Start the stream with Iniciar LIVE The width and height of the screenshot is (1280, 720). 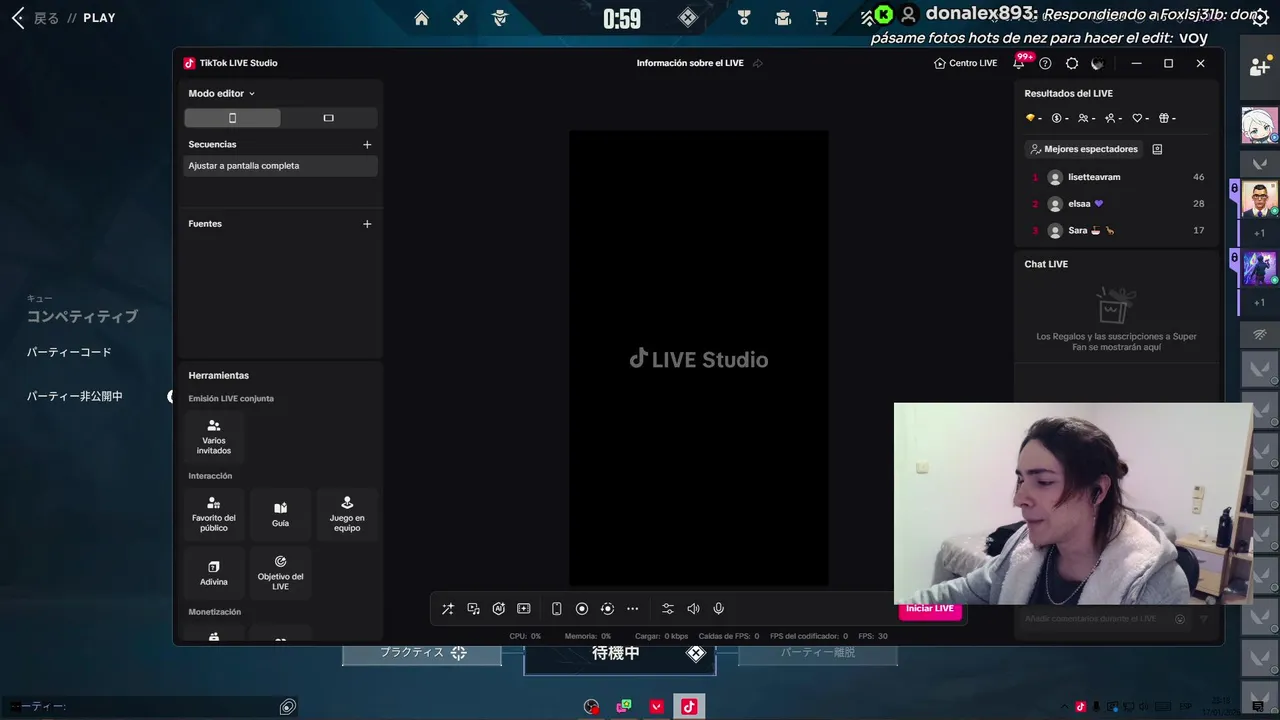pyautogui.click(x=930, y=609)
